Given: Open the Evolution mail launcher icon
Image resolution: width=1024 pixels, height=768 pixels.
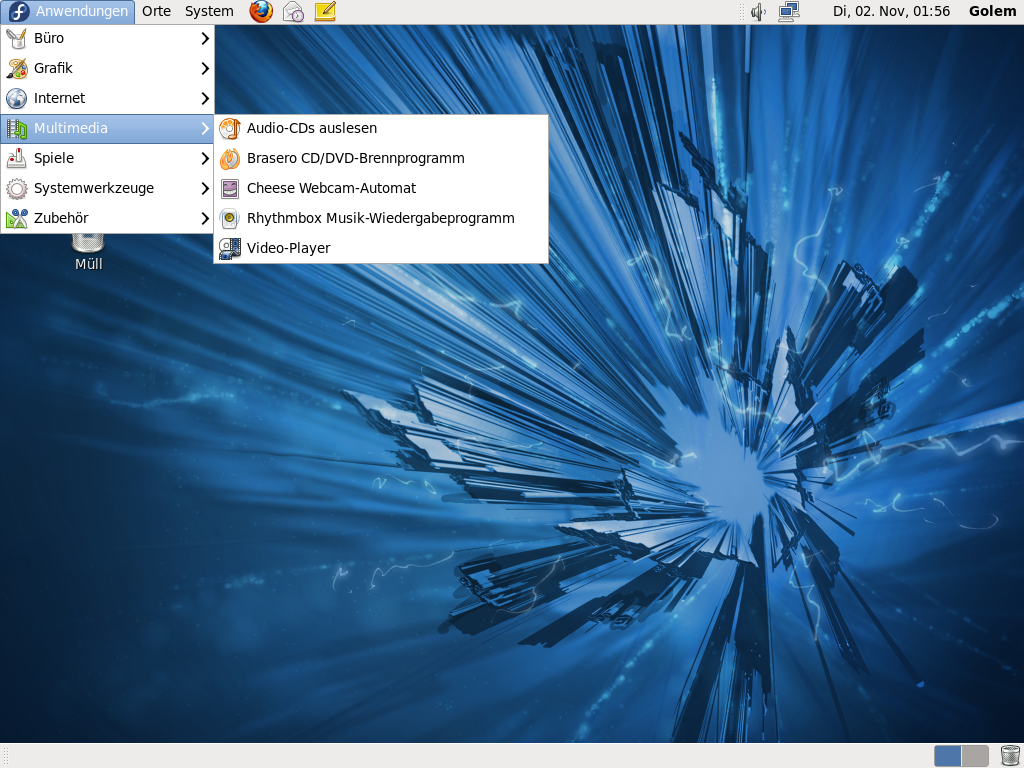Looking at the screenshot, I should pyautogui.click(x=293, y=12).
